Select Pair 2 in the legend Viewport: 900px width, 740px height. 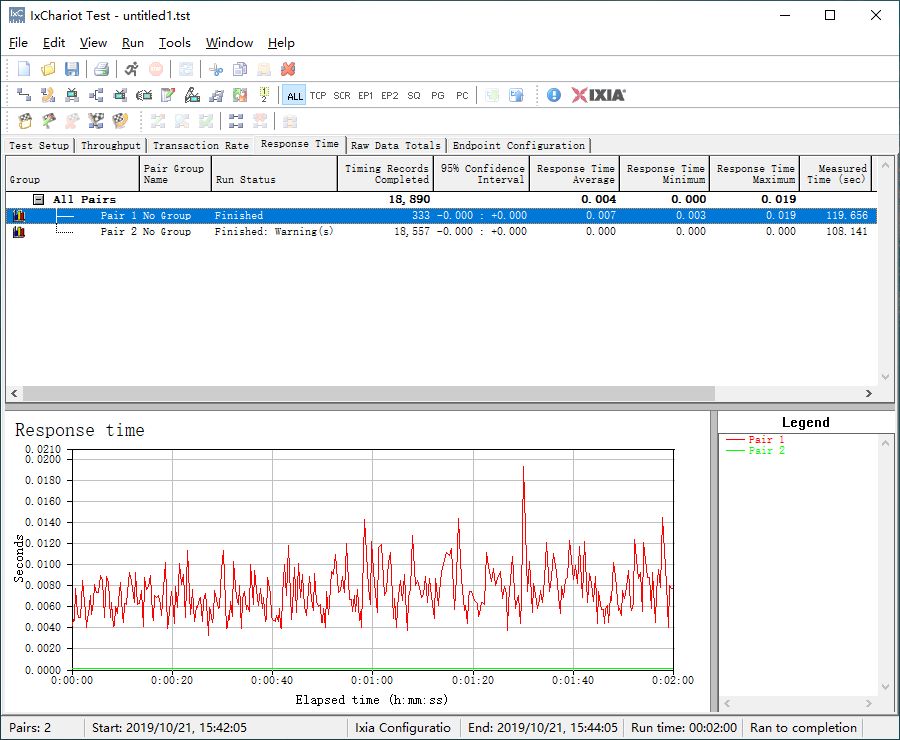click(755, 450)
